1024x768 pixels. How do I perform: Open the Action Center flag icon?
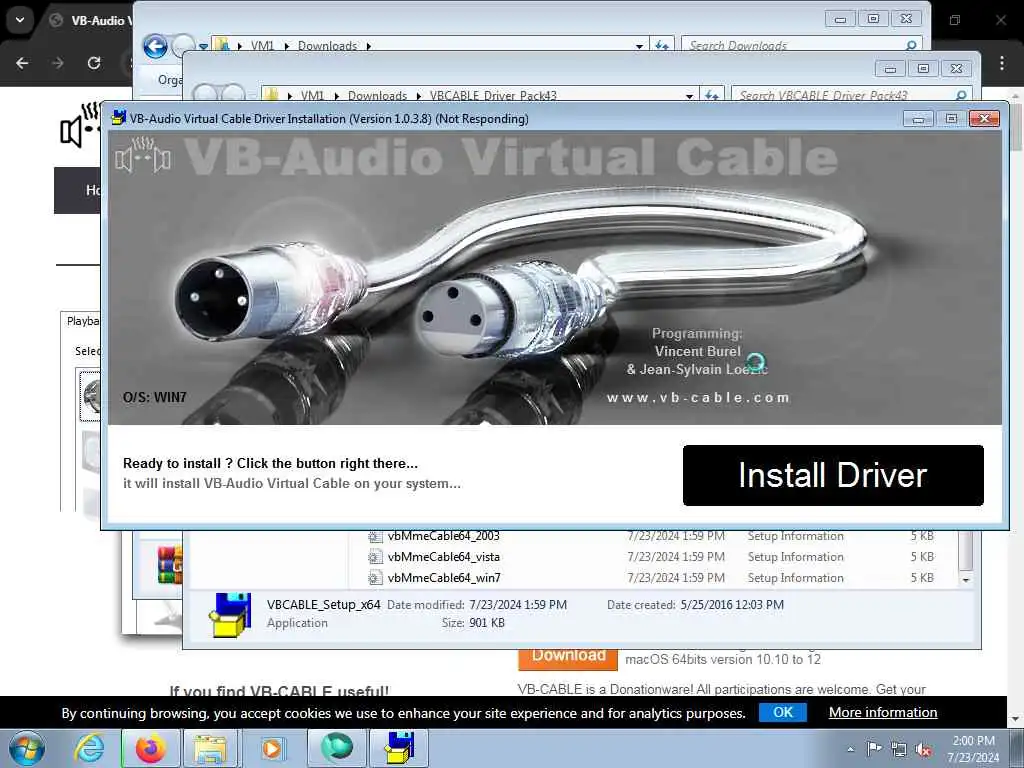click(x=874, y=749)
